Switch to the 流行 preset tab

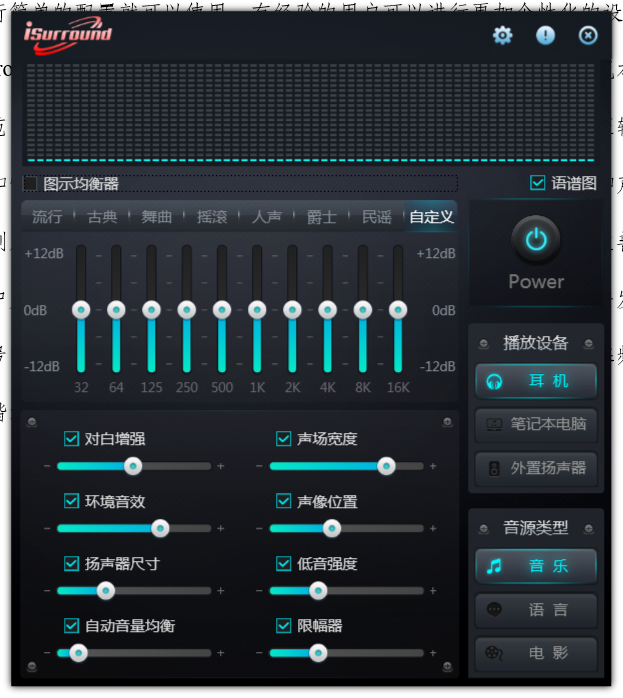(x=47, y=217)
